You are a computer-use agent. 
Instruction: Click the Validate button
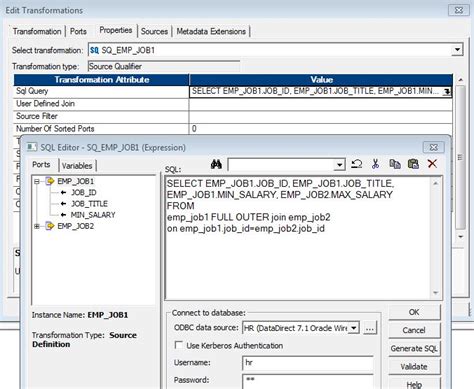point(414,366)
